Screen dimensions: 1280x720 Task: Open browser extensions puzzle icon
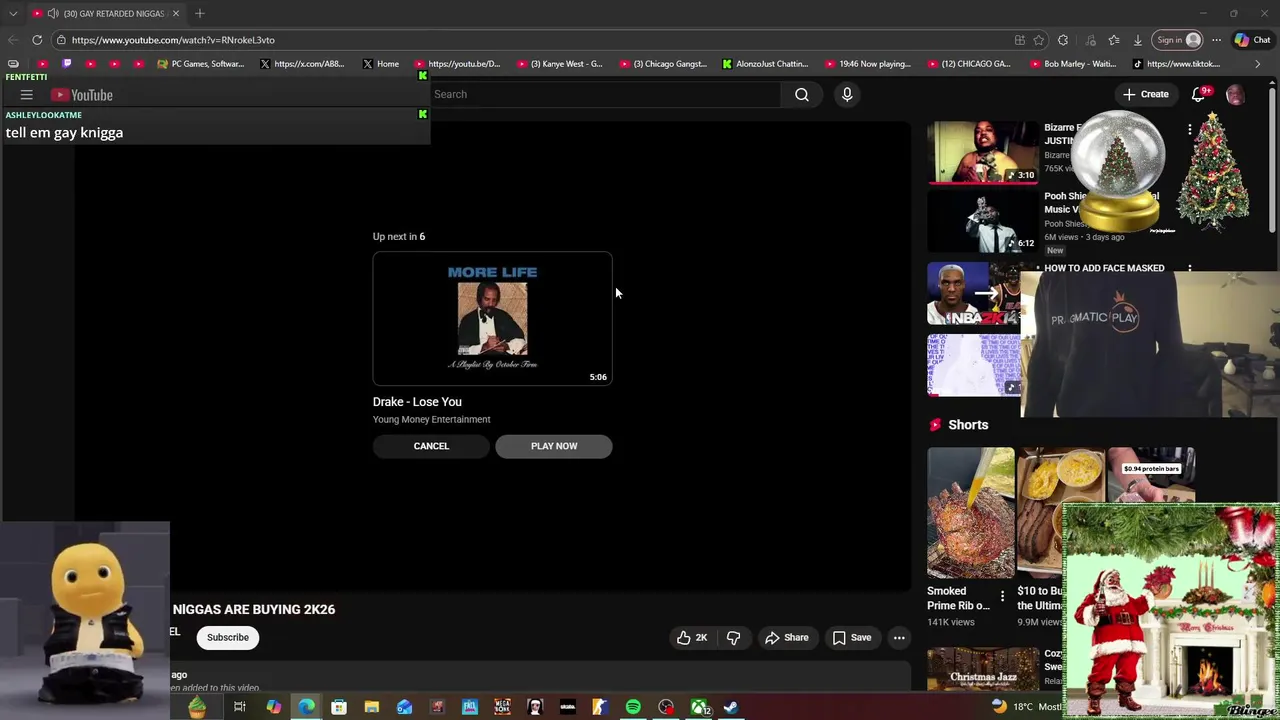pyautogui.click(x=1063, y=40)
